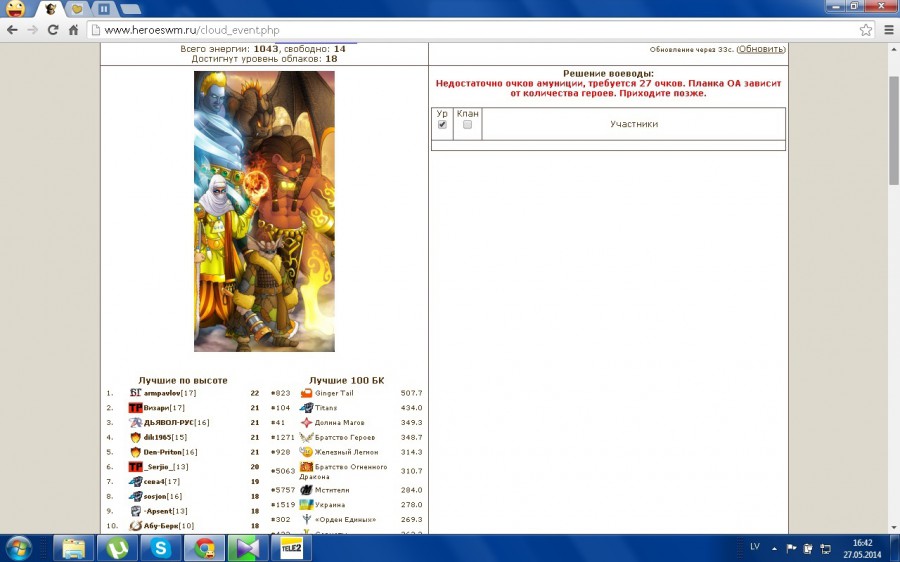Bookmark this page with star icon
Screen dimensions: 900x562
tap(866, 30)
